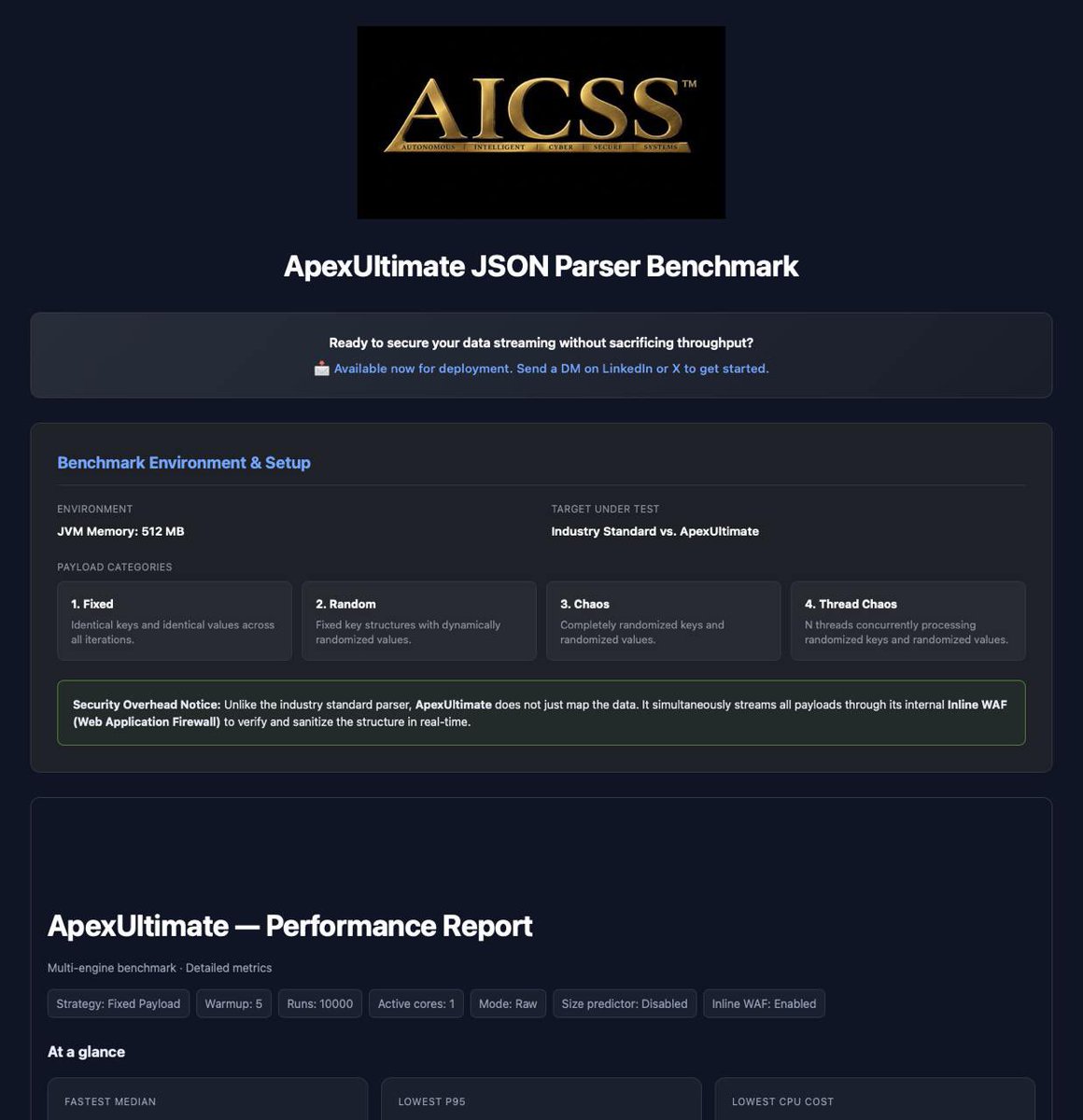This screenshot has height=1120, width=1083.
Task: Open the 'Available now for deployment' LinkedIn link
Action: [551, 369]
